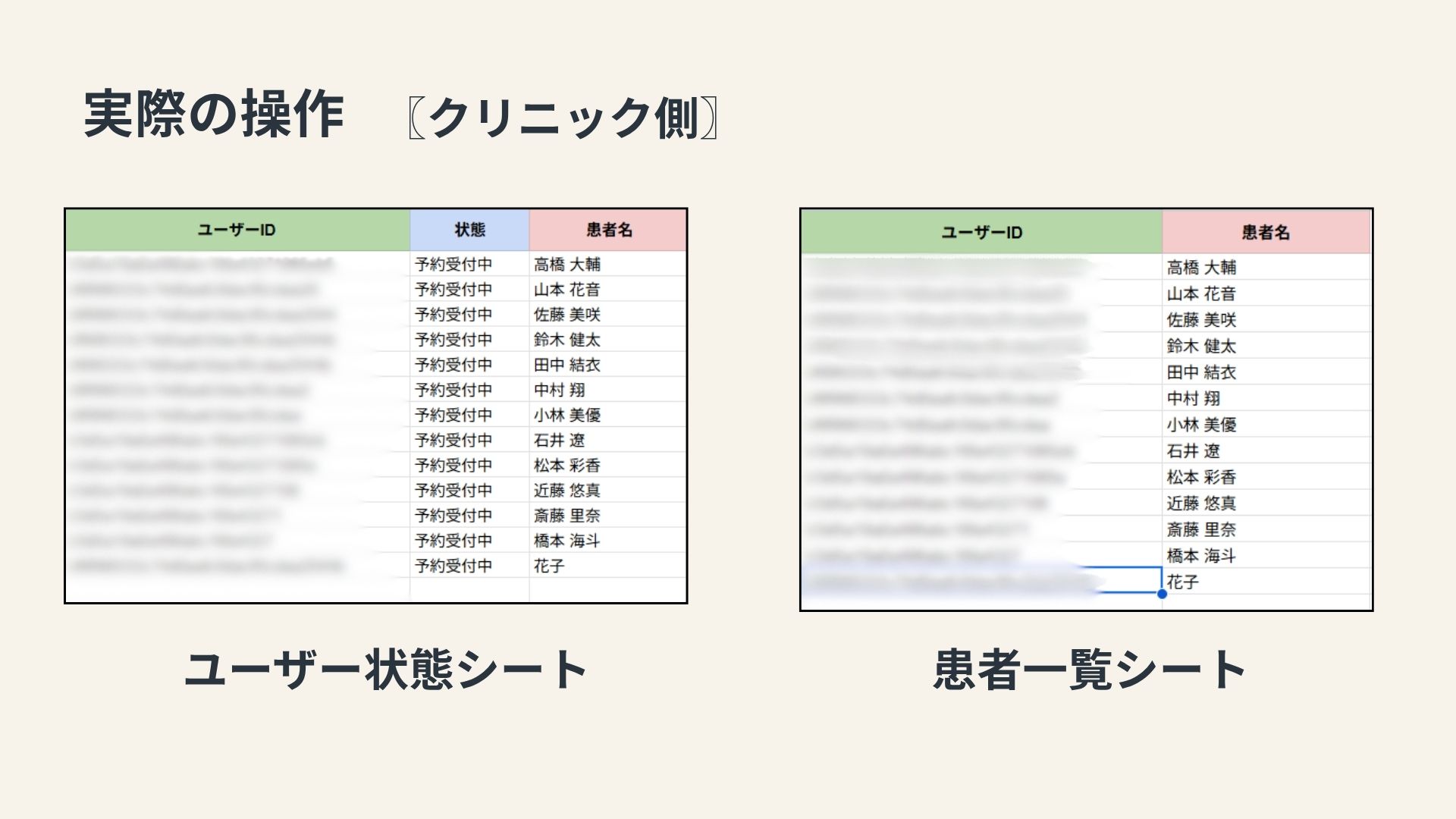
Task: Select 松本 彩香 cell in right sheet
Action: 1201,477
